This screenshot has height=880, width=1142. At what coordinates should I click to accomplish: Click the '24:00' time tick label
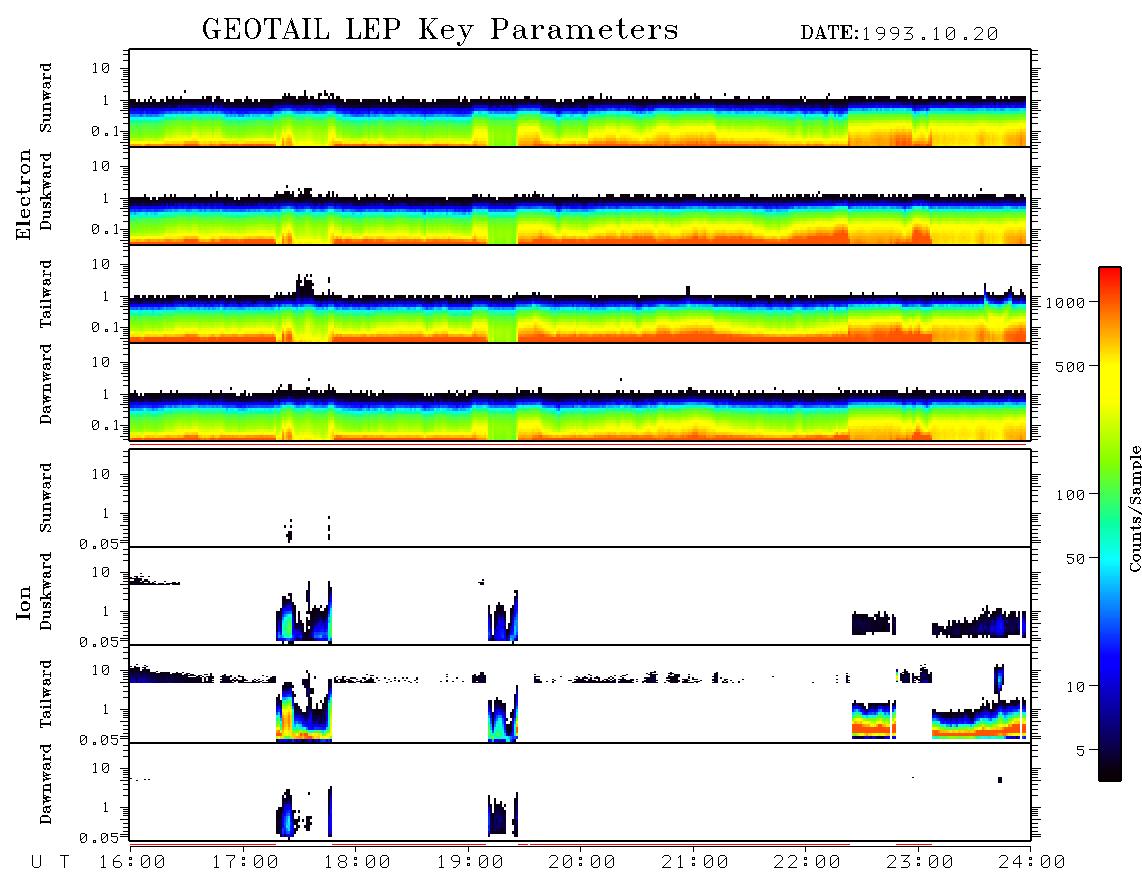[x=1032, y=862]
